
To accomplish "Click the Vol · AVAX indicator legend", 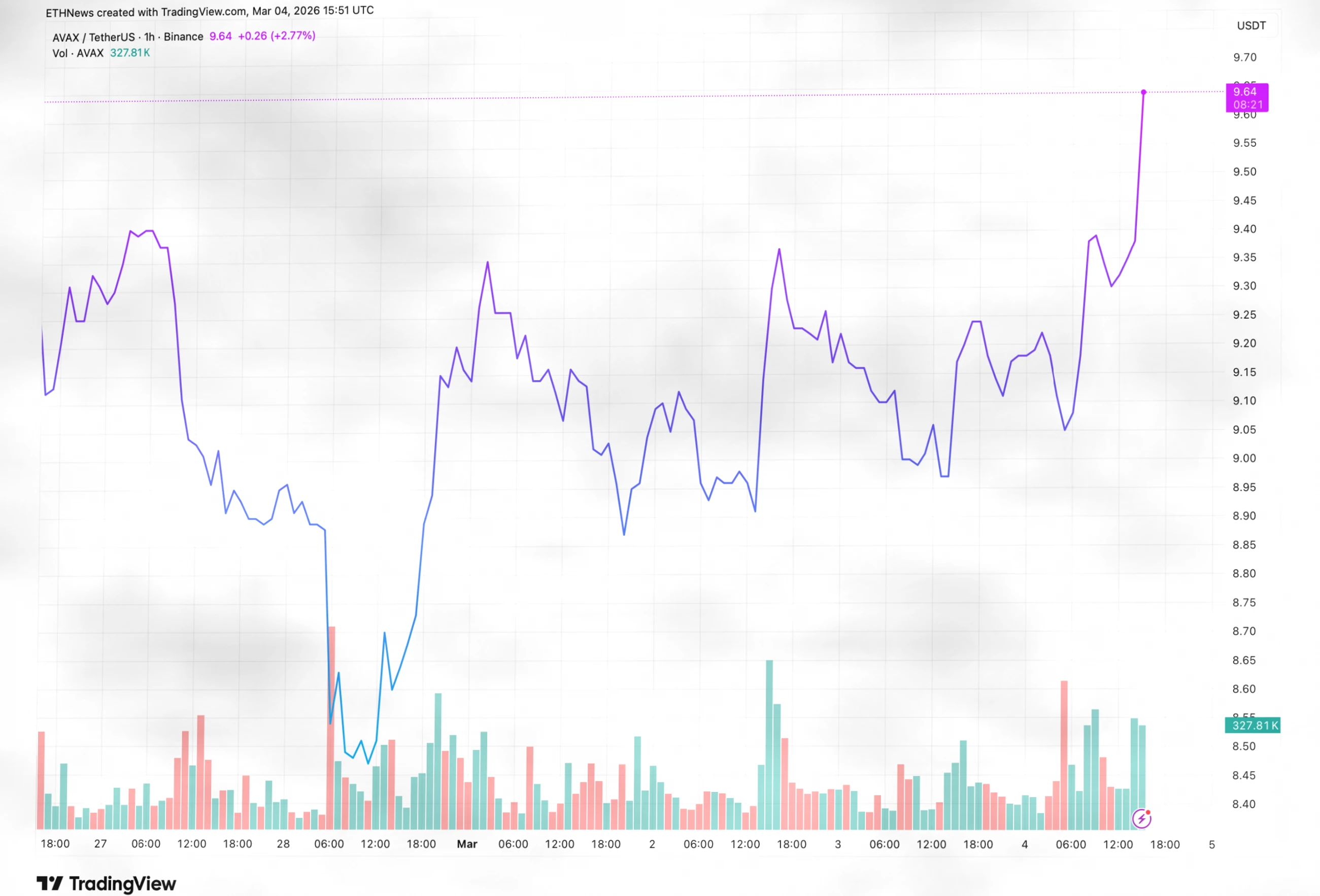I will coord(78,53).
